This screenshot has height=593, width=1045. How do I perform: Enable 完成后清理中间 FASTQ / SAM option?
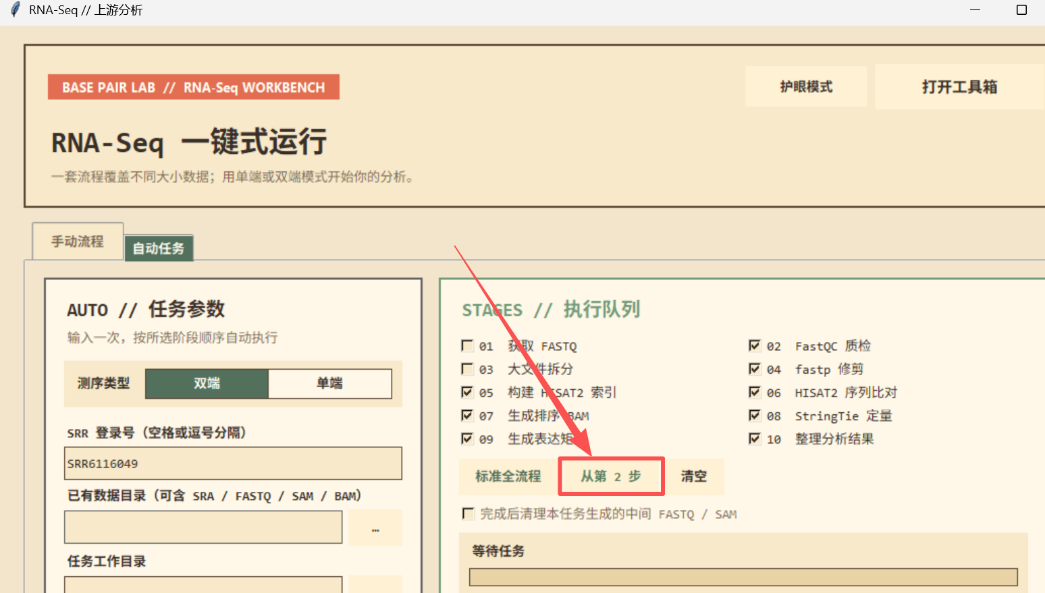(468, 514)
